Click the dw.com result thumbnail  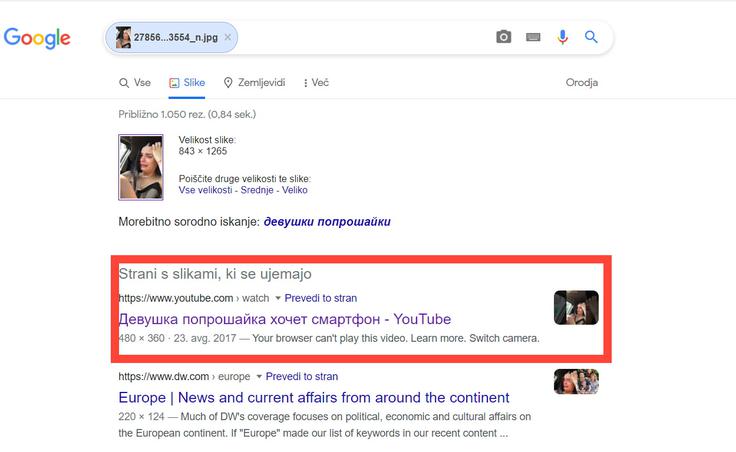(576, 381)
